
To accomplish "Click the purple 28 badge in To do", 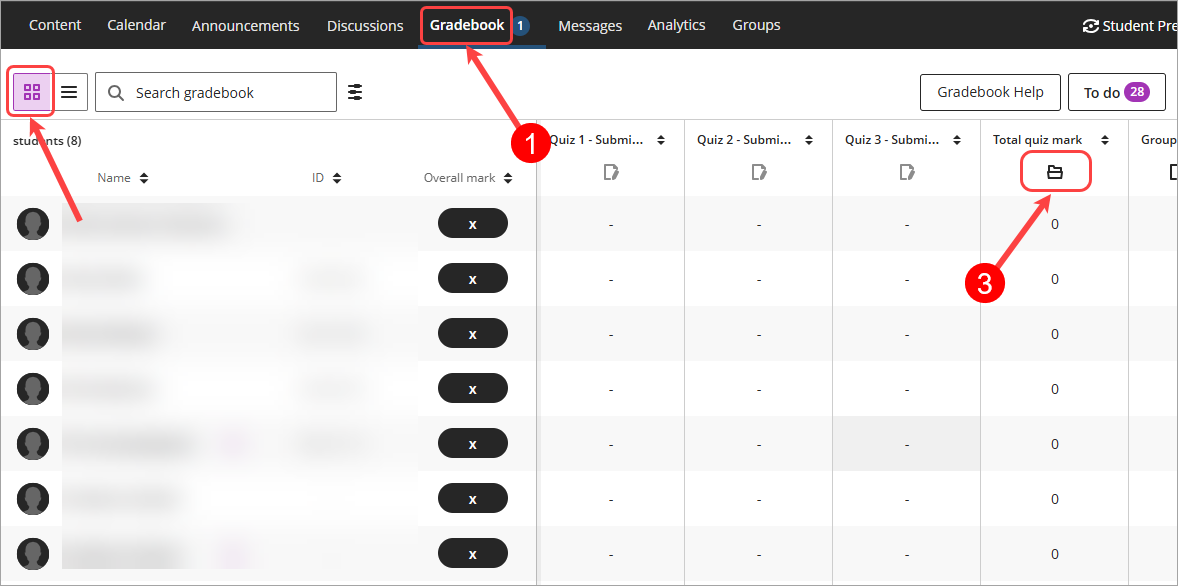I will (x=1137, y=92).
